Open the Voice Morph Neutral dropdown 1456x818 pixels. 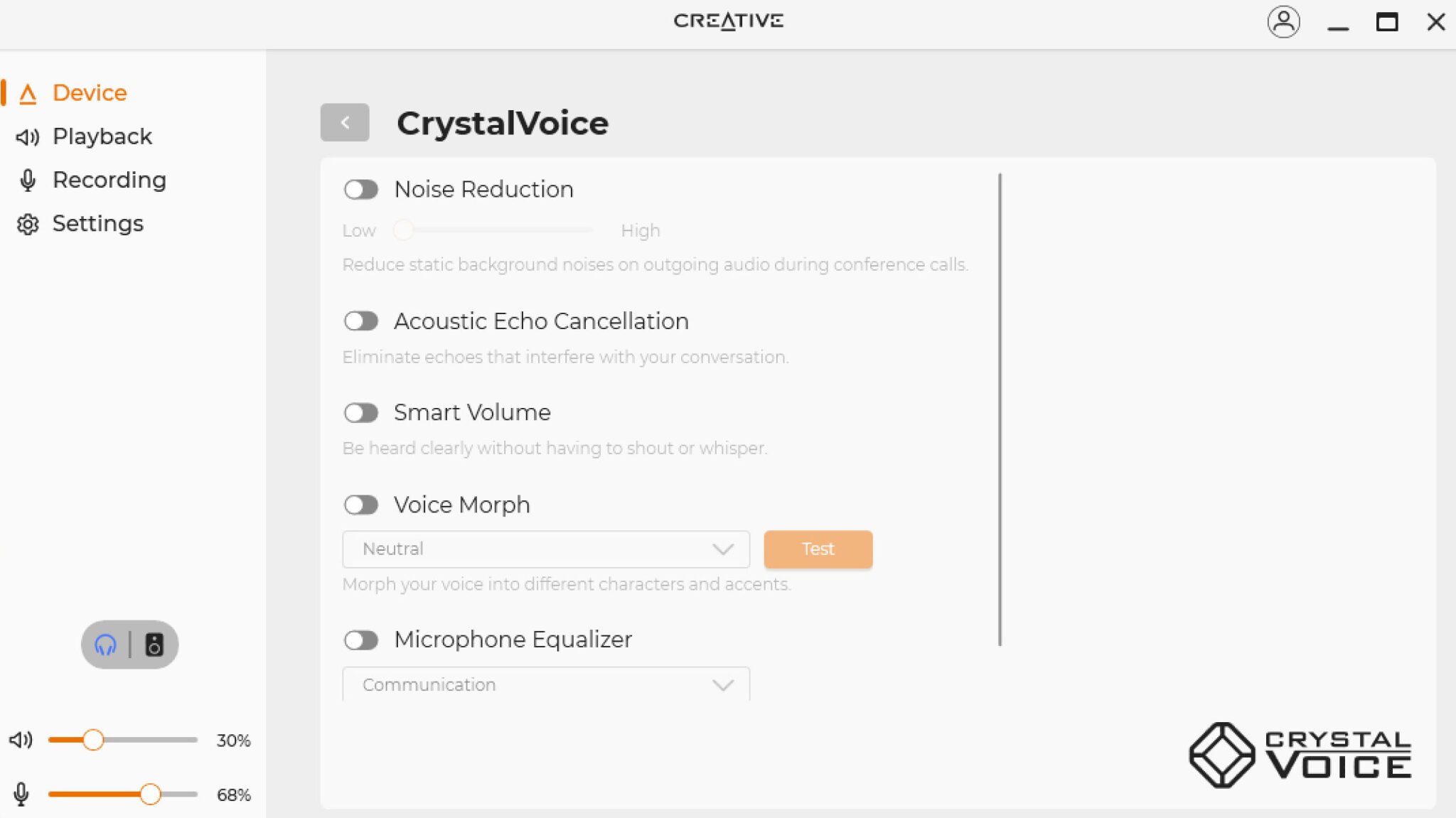(545, 549)
